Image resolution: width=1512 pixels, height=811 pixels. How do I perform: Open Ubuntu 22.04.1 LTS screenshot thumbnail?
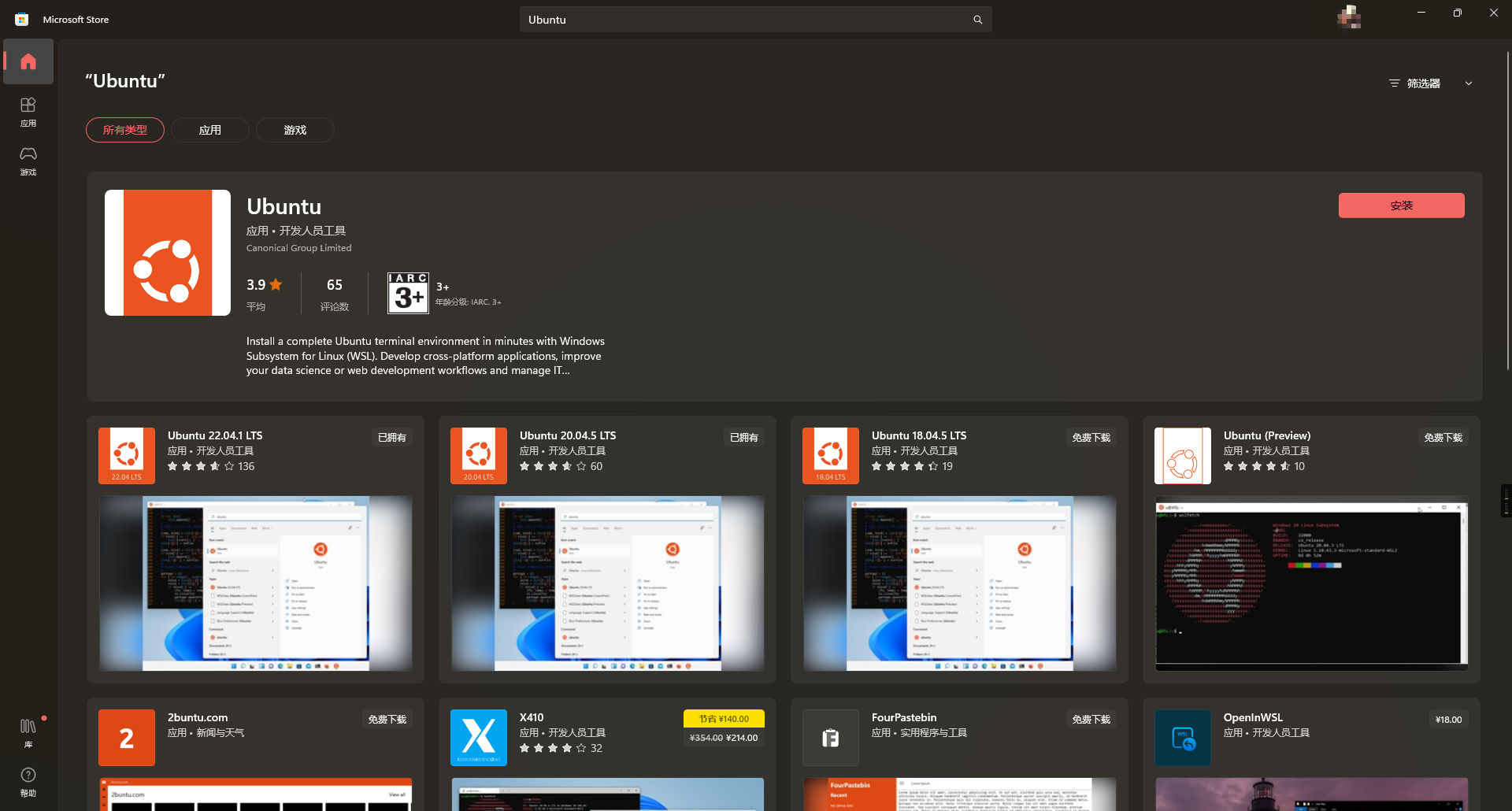point(256,583)
